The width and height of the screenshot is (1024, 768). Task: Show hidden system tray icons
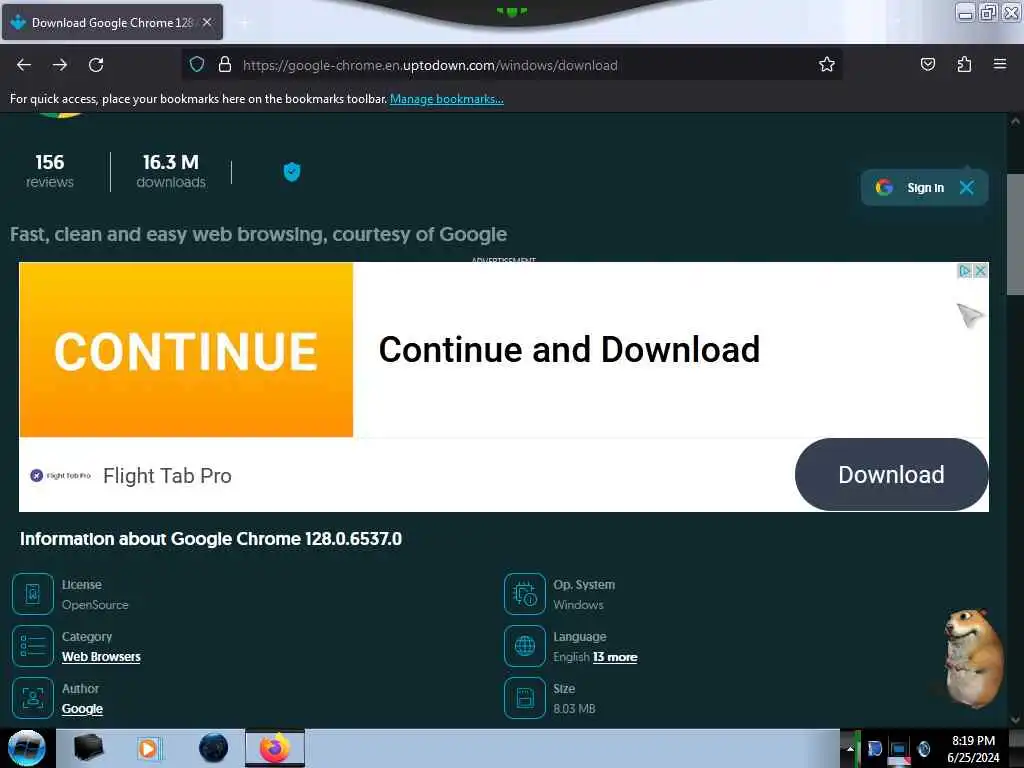click(850, 748)
